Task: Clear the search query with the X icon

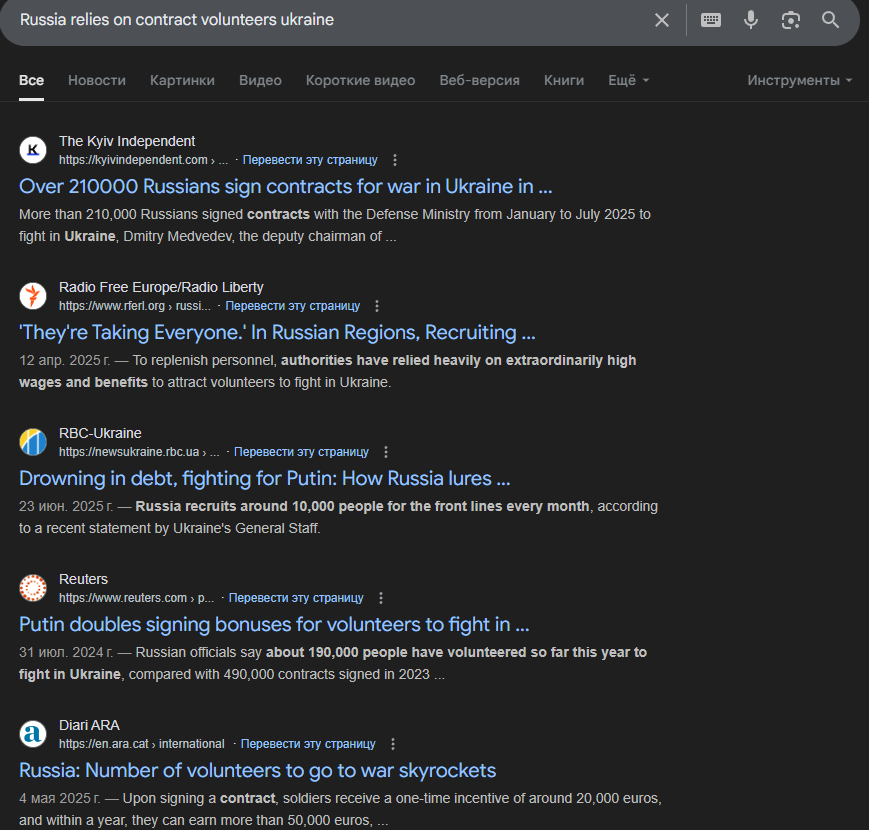Action: [662, 20]
